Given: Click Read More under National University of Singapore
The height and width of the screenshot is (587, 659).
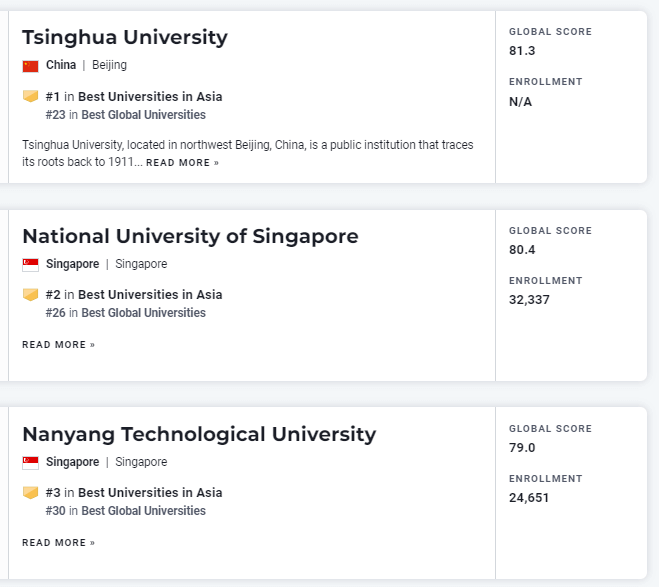Looking at the screenshot, I should click(x=58, y=345).
